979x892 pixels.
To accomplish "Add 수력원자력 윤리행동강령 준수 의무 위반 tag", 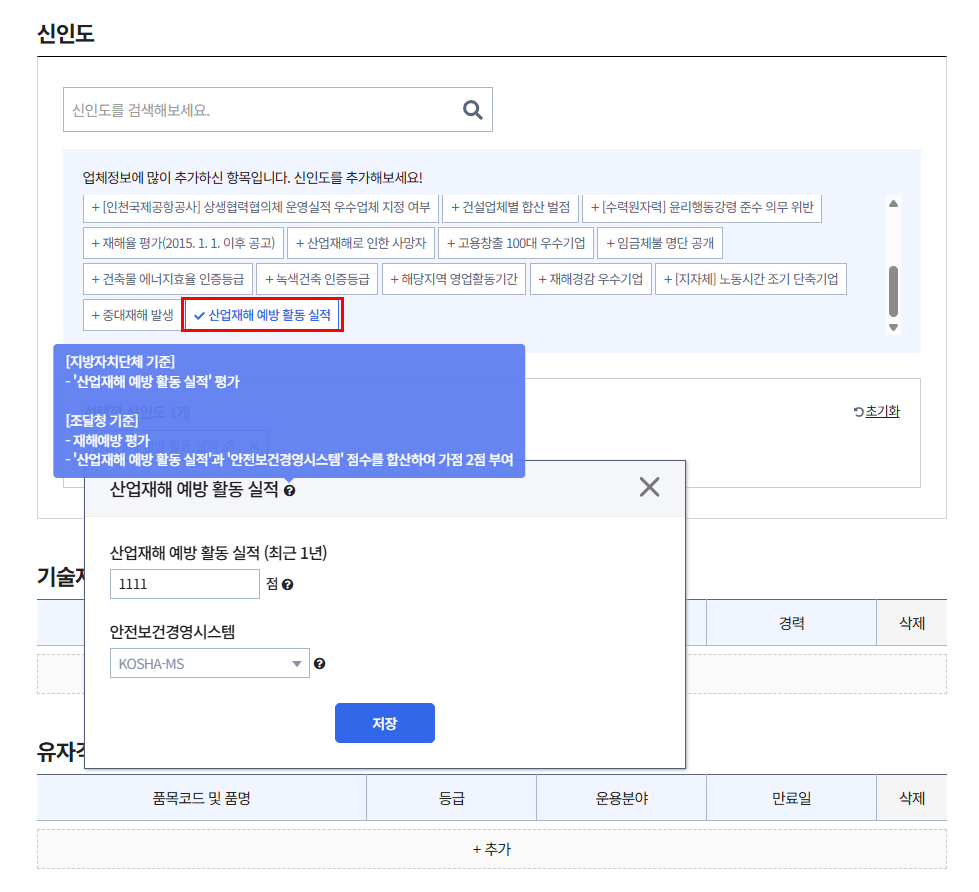I will [702, 207].
